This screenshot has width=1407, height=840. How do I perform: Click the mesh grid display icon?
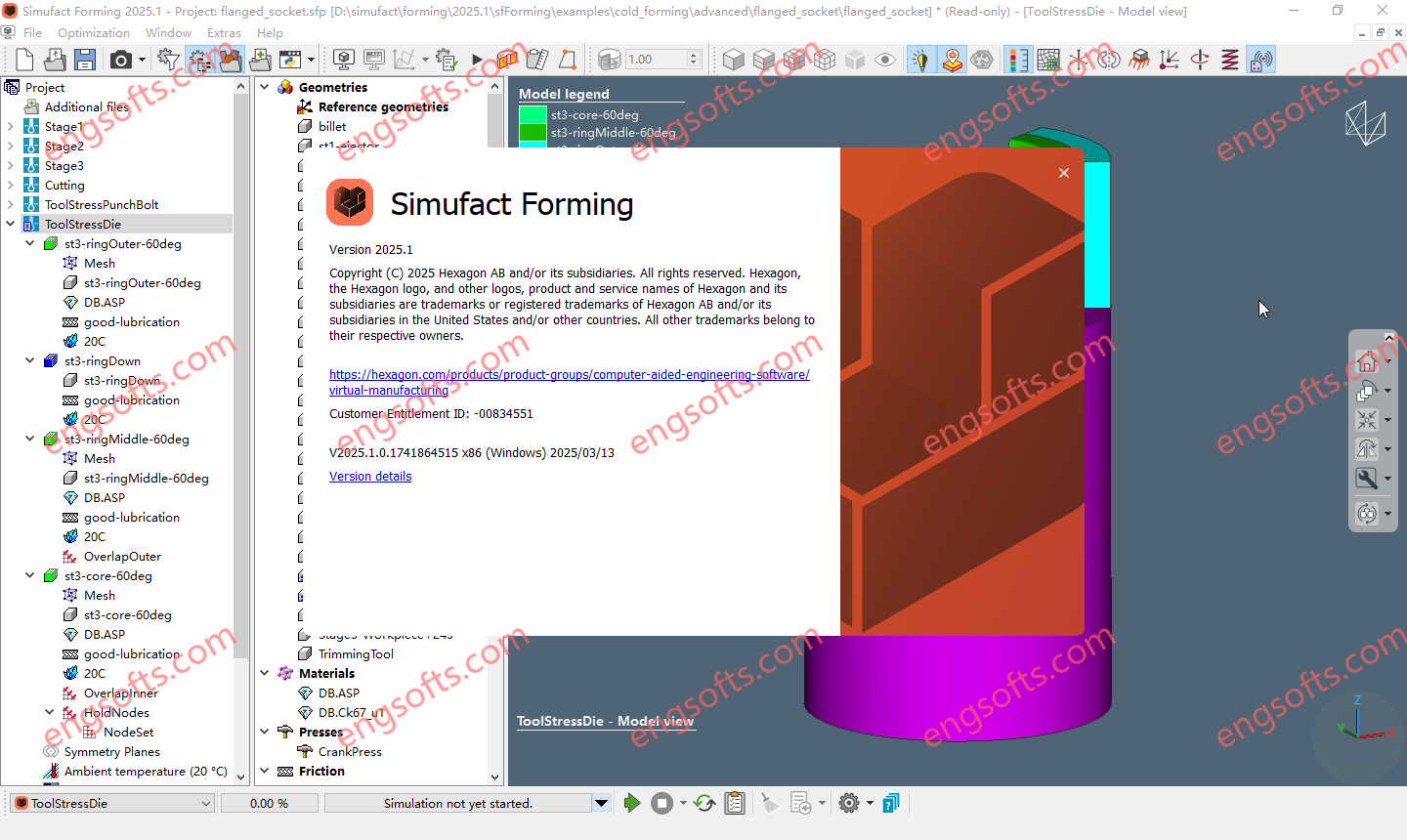[1047, 60]
